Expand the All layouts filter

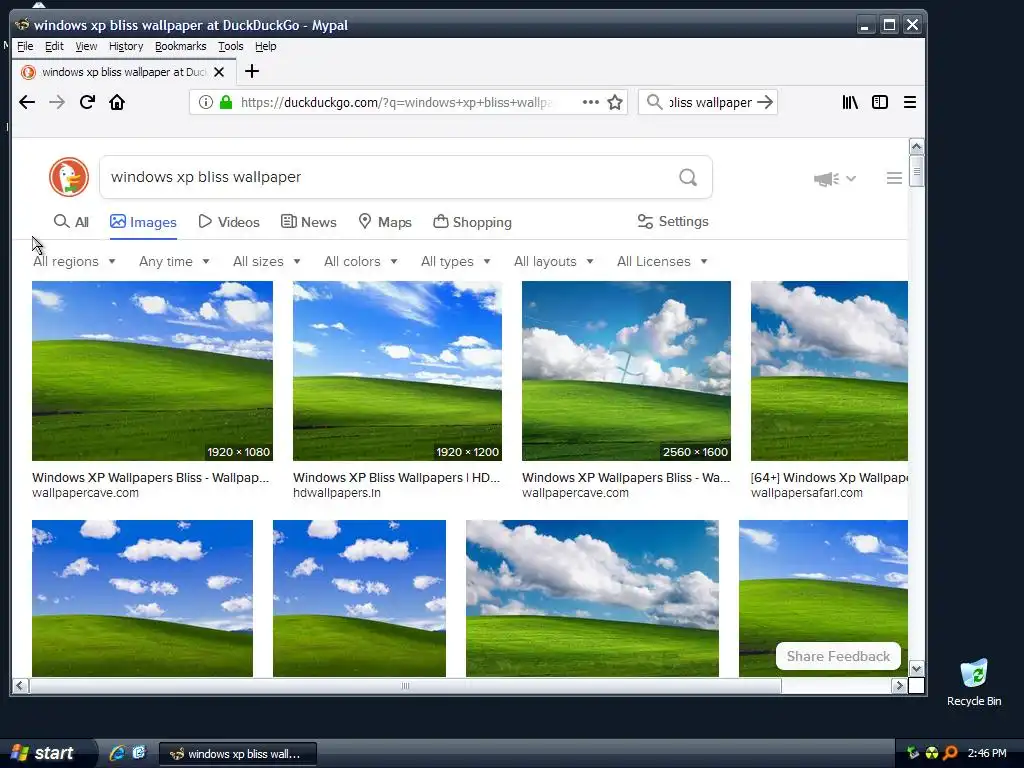(554, 261)
